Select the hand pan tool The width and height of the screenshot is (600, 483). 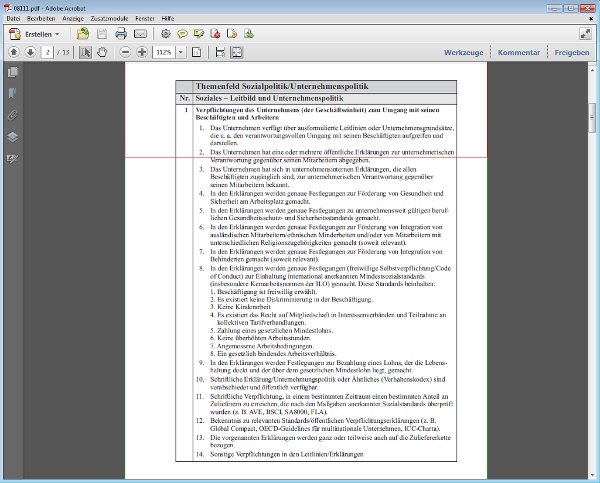pos(102,51)
